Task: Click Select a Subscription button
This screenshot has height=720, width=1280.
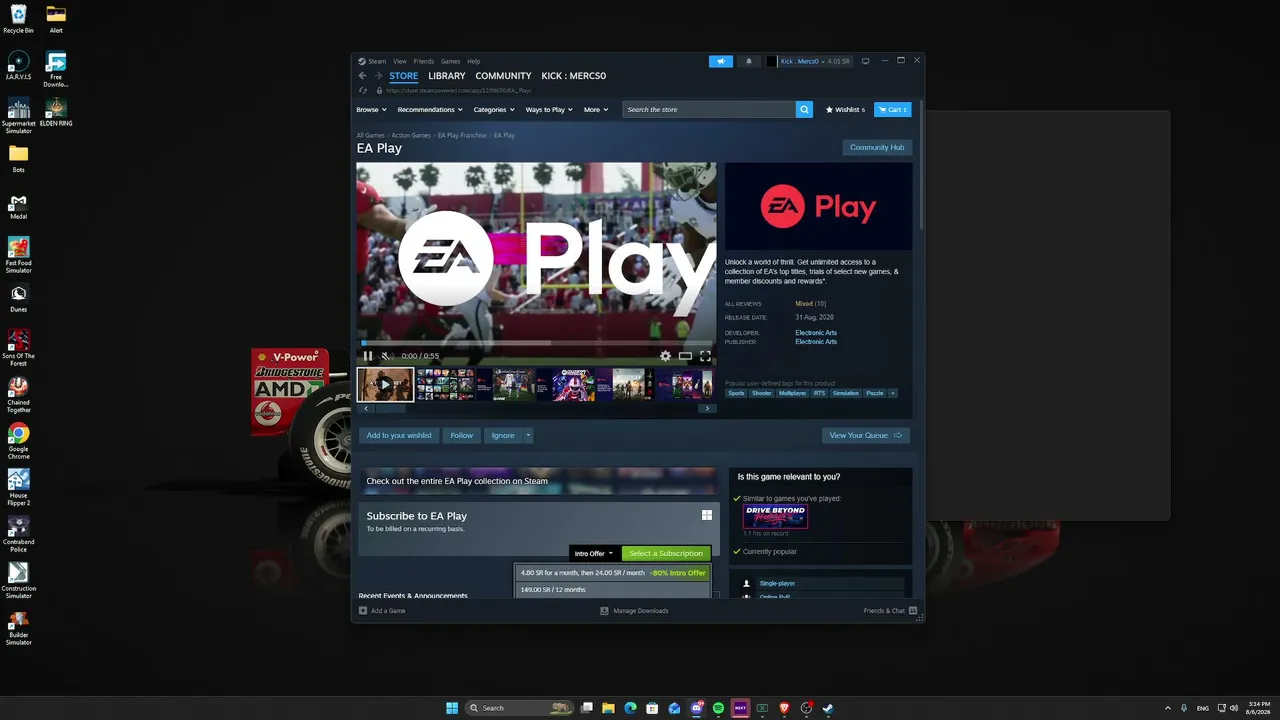Action: coord(666,553)
